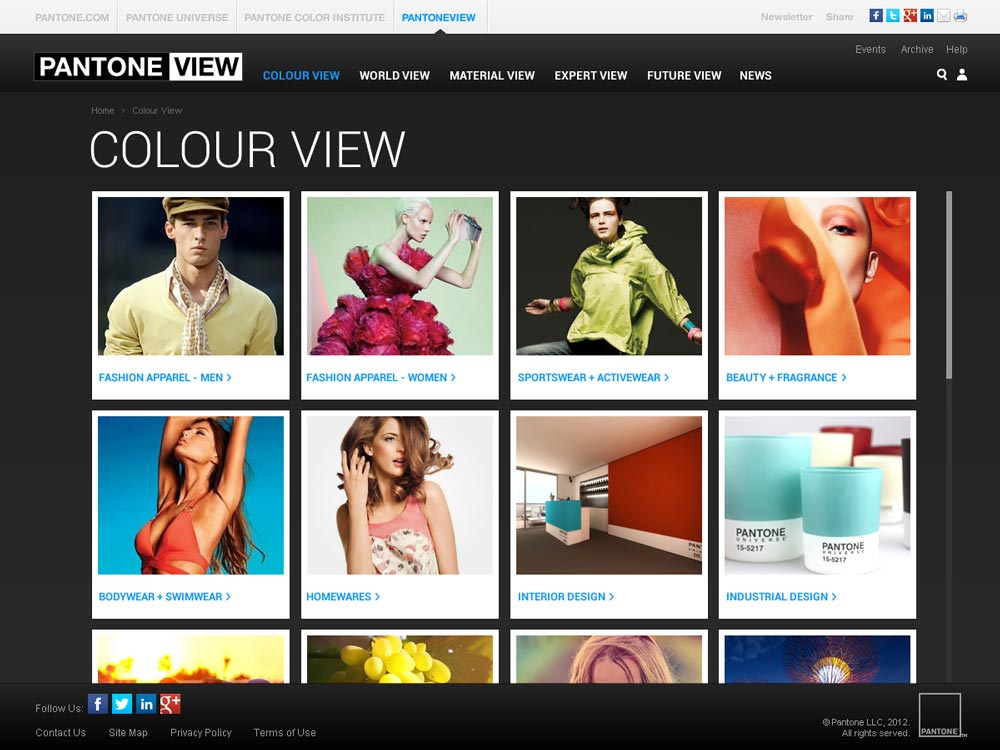Click the LinkedIn share icon in top bar
The width and height of the screenshot is (1000, 750).
(x=927, y=16)
